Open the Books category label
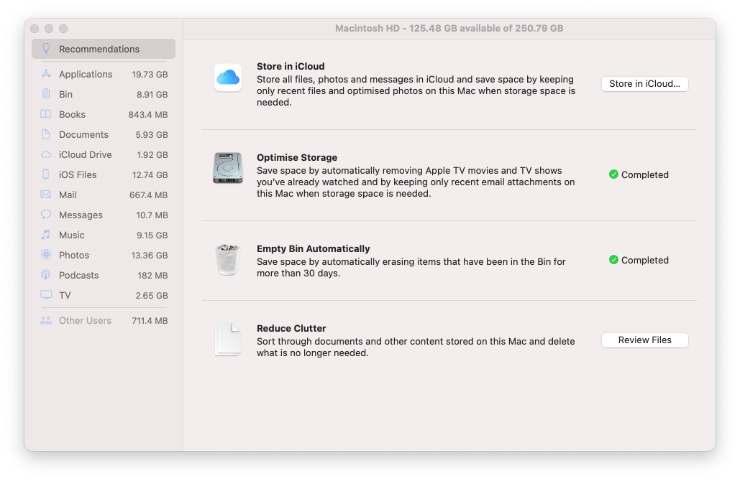 pos(72,114)
